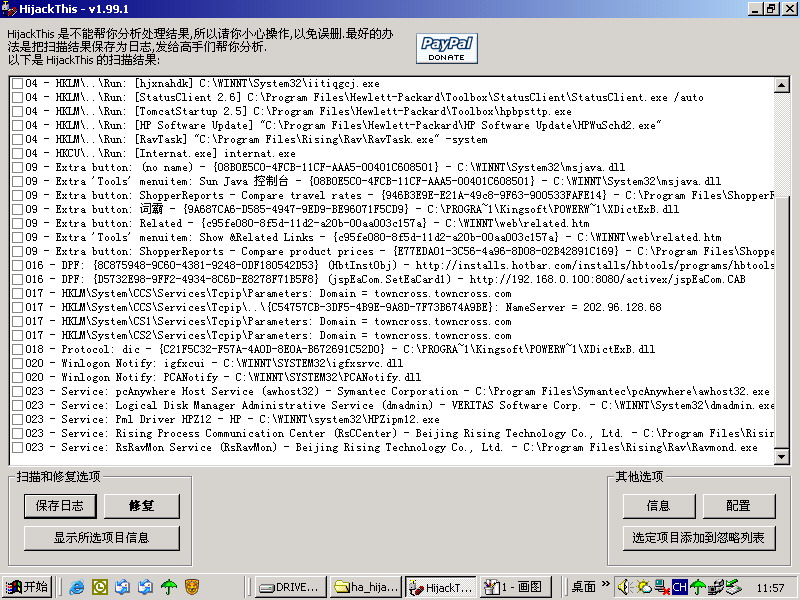The width and height of the screenshot is (800, 600).
Task: Click the CCS Tcpip Parameters Domain entry
Action: point(268,293)
